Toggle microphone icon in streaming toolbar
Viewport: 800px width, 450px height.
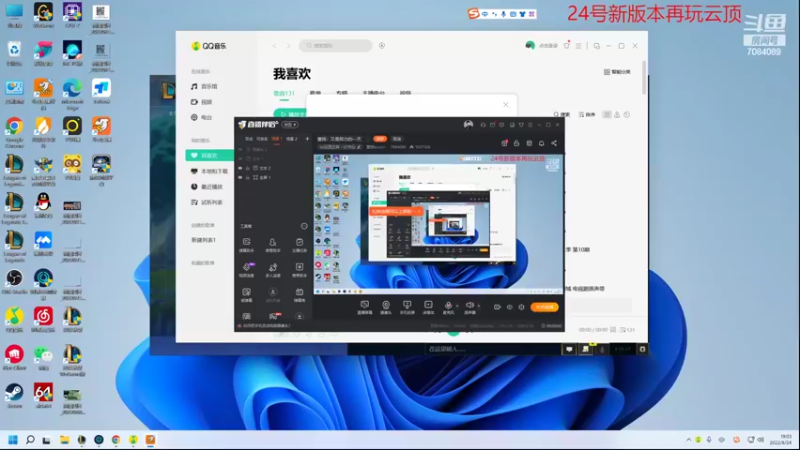(x=448, y=306)
